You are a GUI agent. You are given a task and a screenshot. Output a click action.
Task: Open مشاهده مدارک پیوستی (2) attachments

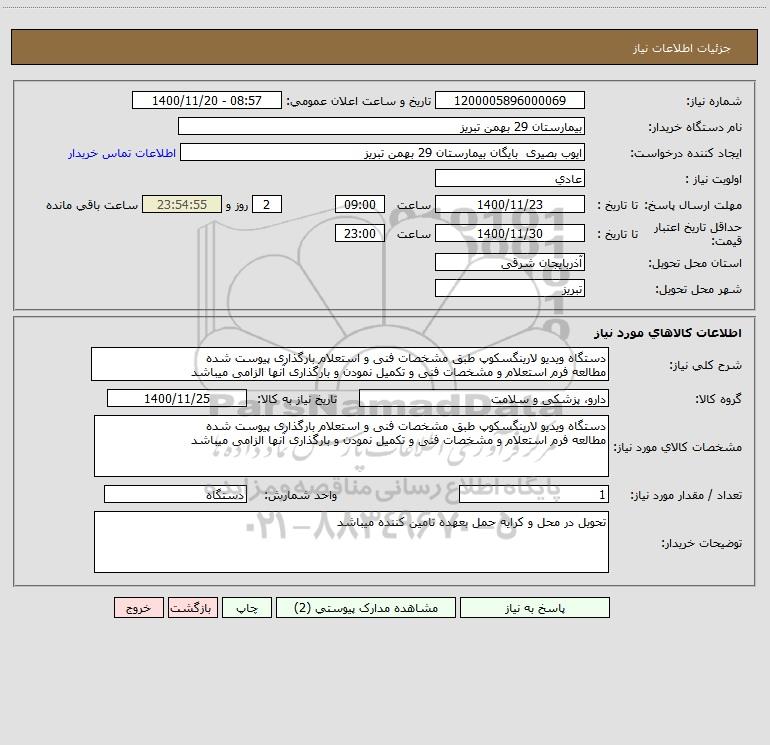(x=366, y=608)
